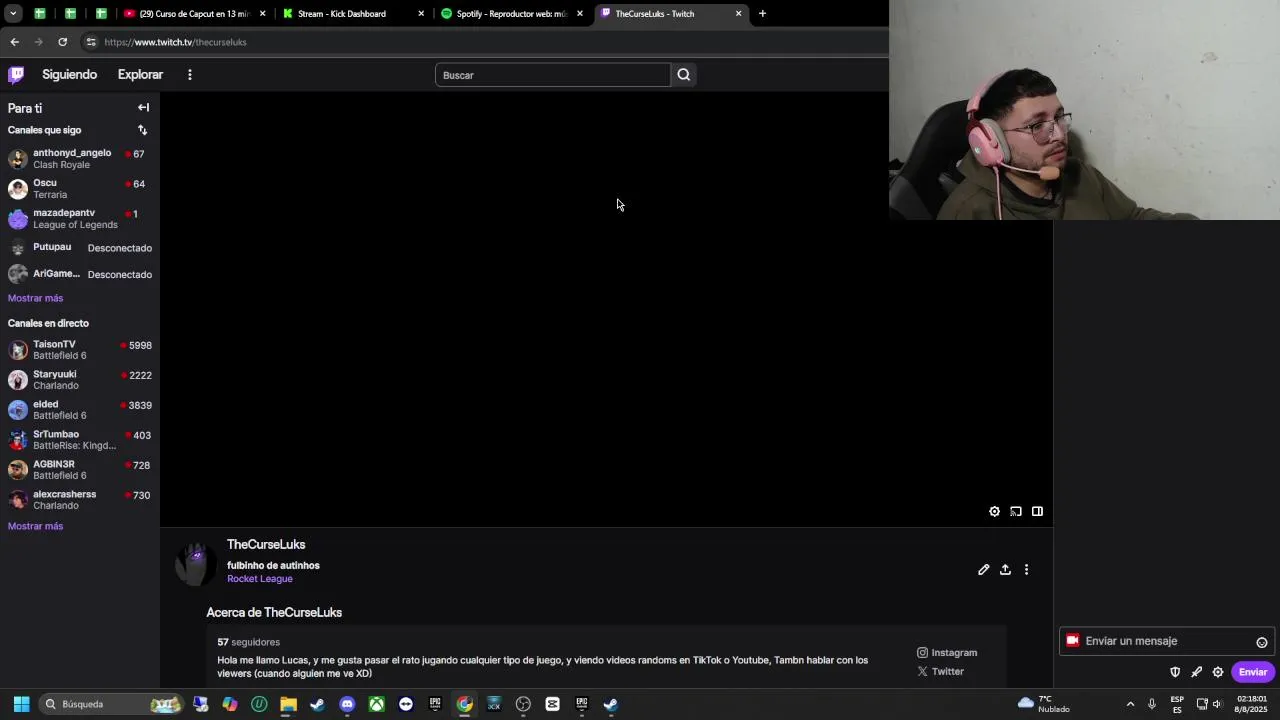1280x720 pixels.
Task: Edit stream info with the pencil icon
Action: pyautogui.click(x=984, y=569)
